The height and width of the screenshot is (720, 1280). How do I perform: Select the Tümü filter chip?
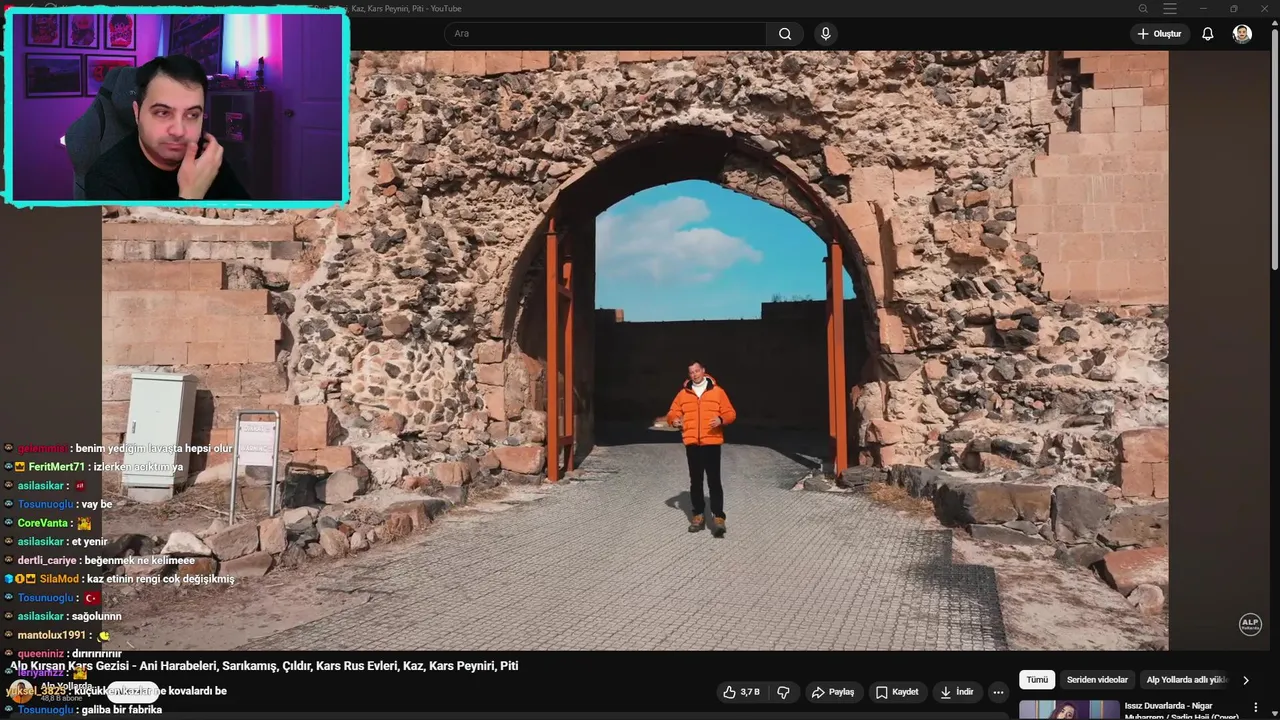(x=1037, y=680)
